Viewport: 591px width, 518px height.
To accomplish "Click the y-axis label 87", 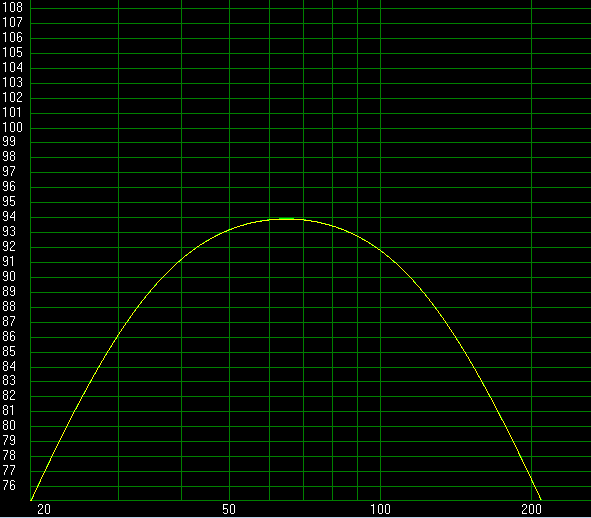I will 9,321.
